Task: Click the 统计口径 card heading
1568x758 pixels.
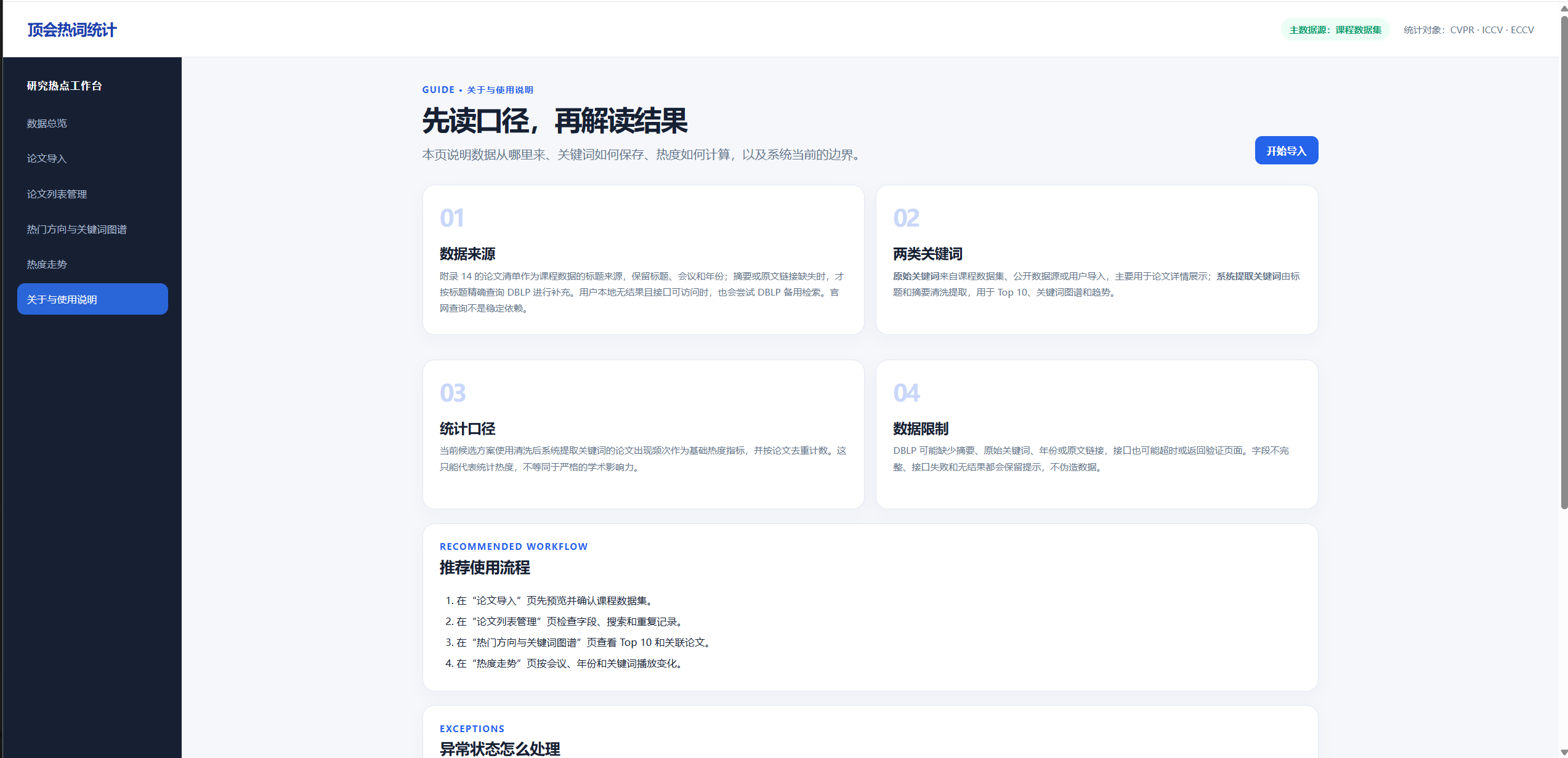Action: click(467, 429)
